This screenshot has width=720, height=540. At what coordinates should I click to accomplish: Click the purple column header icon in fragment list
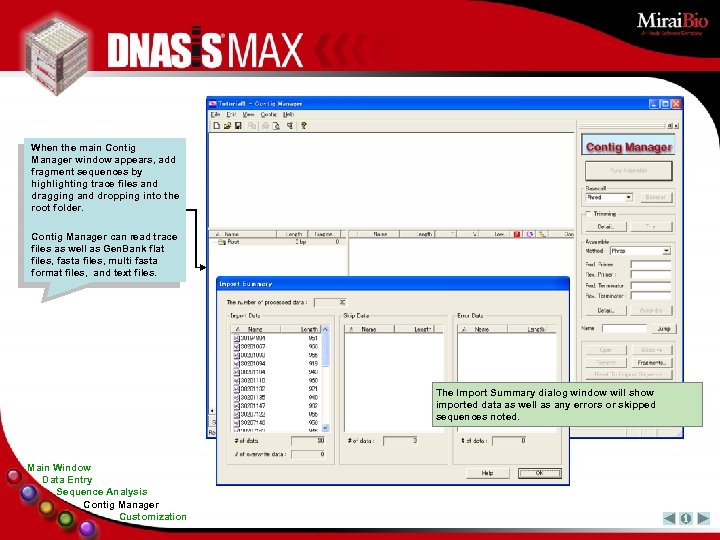[529, 234]
